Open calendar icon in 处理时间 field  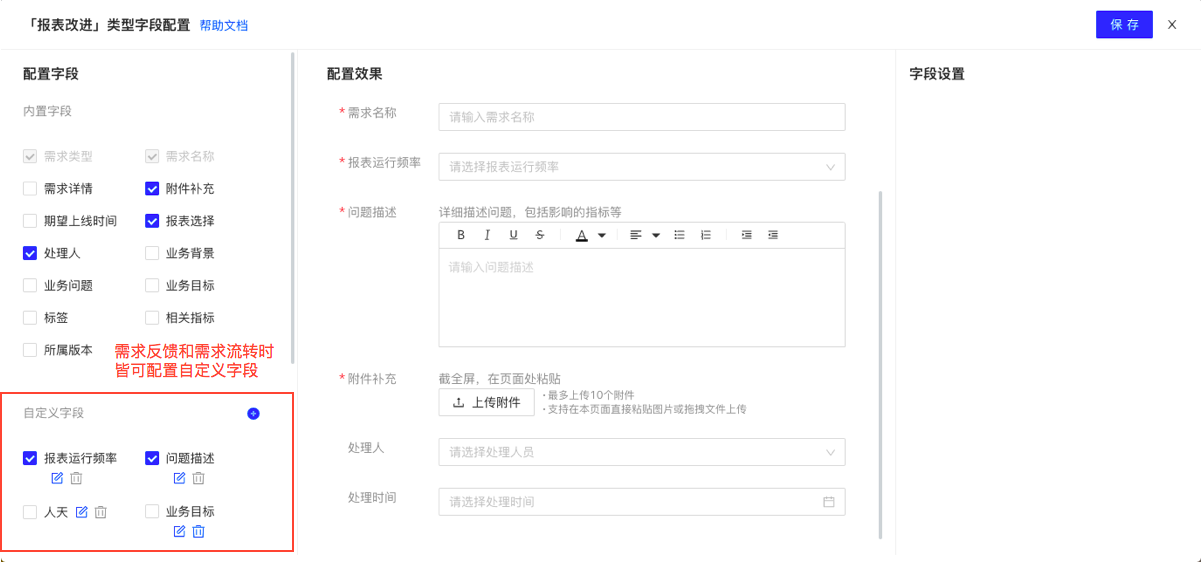coord(829,502)
